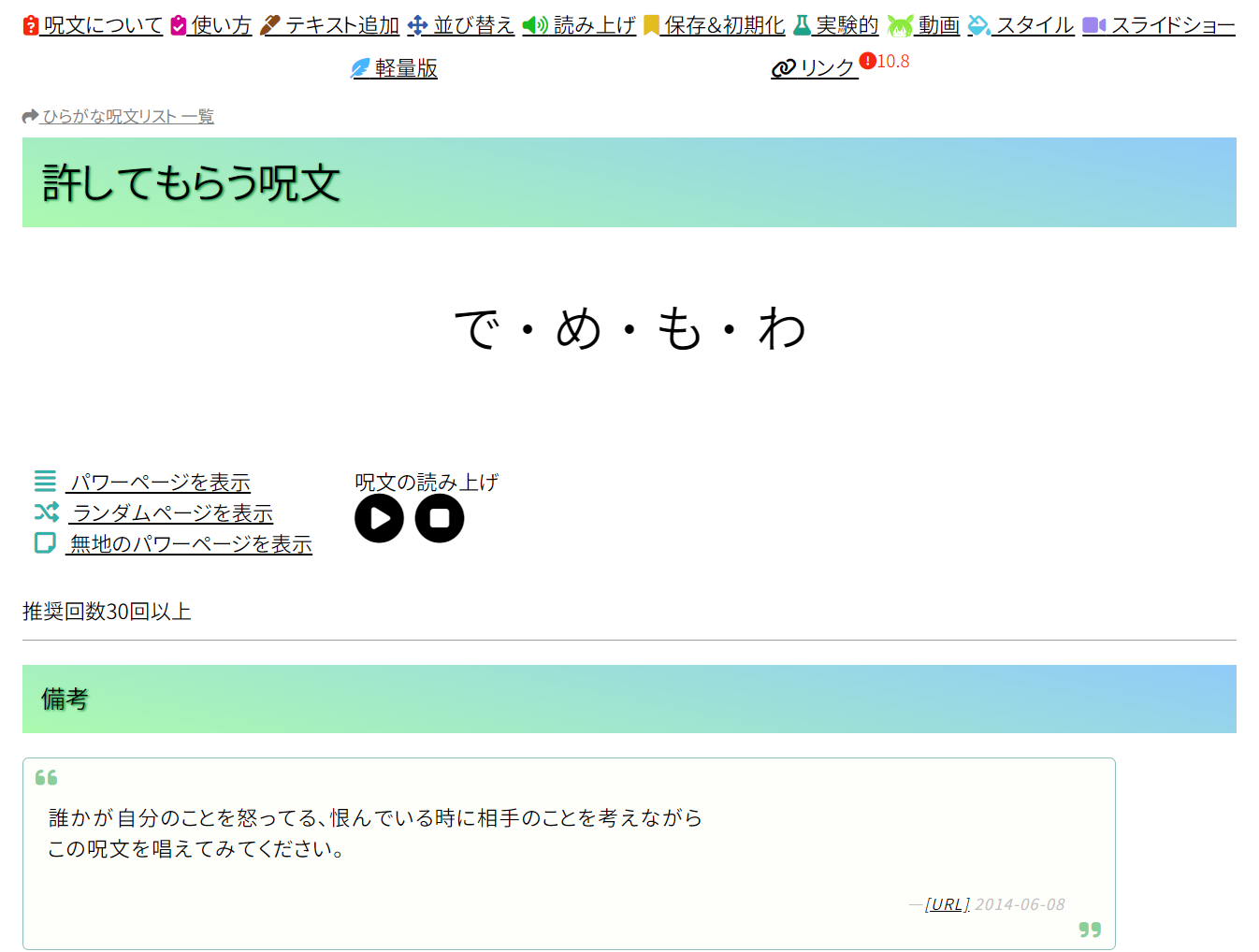Image resolution: width=1259 pixels, height=952 pixels.
Task: Click the で・め・も・わ spell text
Action: tap(629, 329)
